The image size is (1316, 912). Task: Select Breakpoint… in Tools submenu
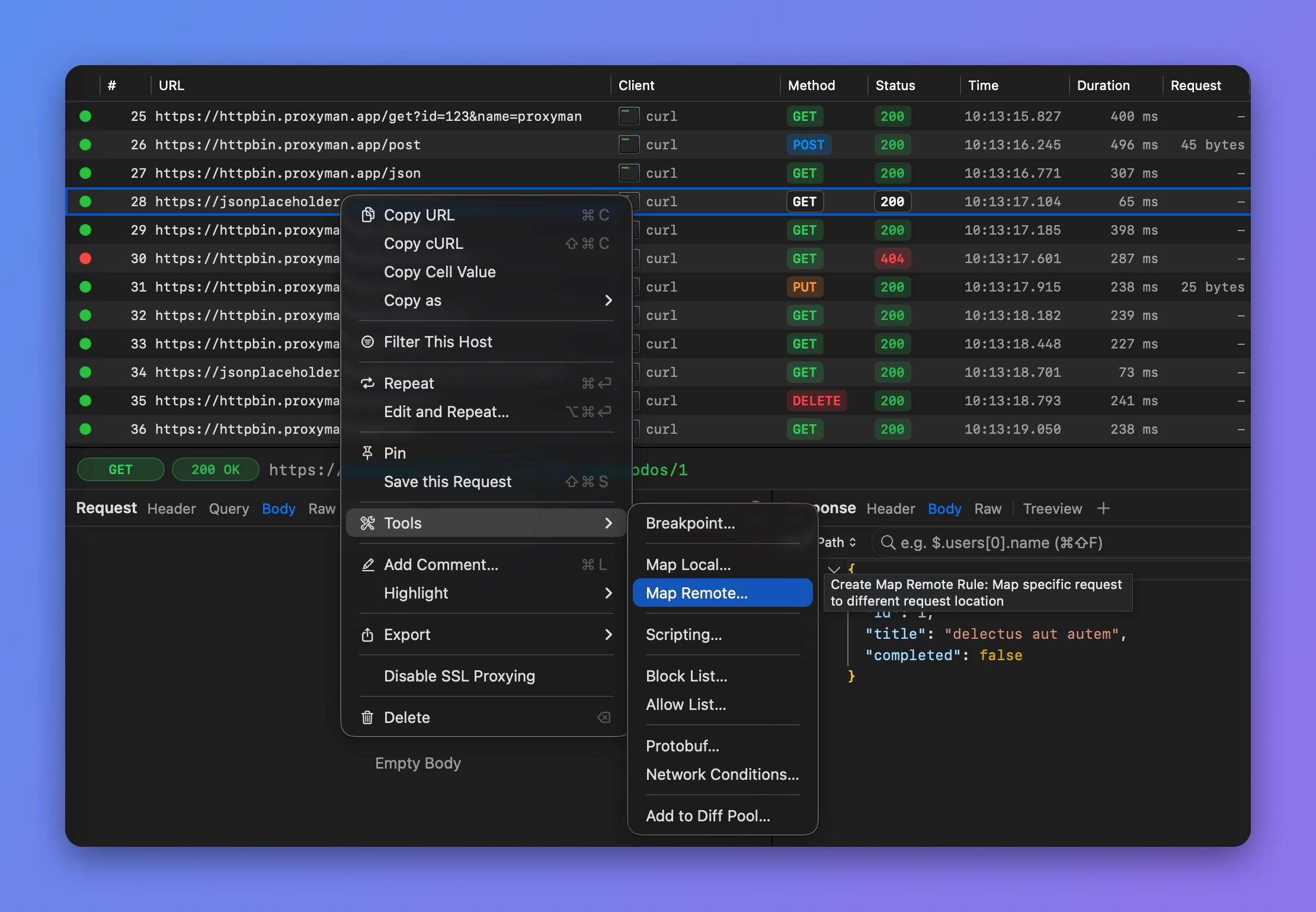click(722, 523)
